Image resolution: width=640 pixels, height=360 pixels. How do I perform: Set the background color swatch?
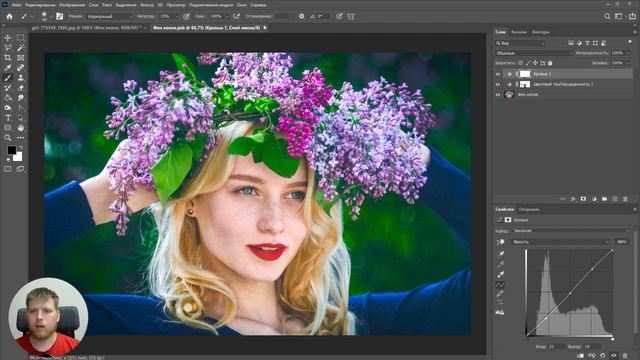pyautogui.click(x=18, y=157)
